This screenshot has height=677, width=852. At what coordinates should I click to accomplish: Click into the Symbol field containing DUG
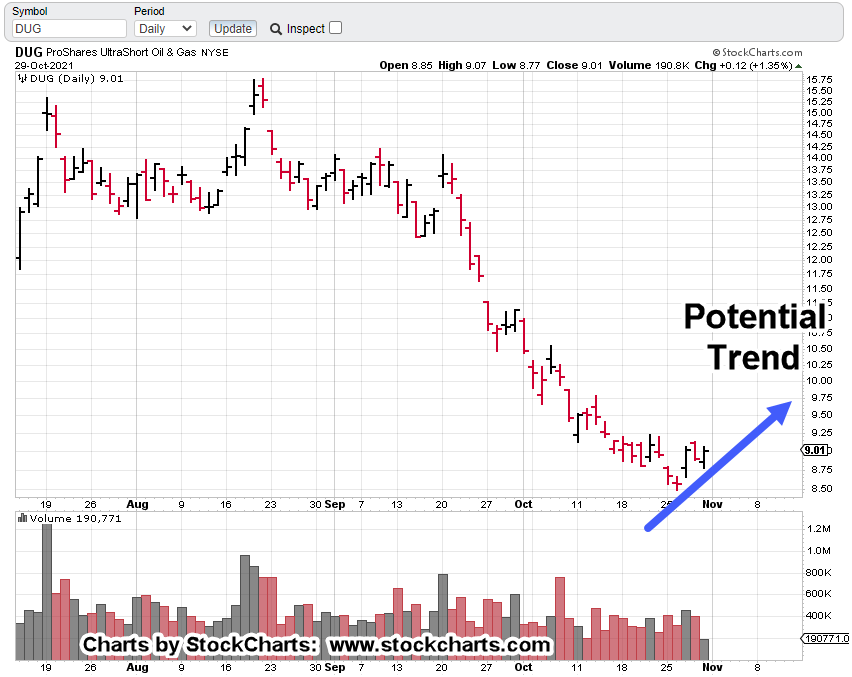tap(68, 29)
